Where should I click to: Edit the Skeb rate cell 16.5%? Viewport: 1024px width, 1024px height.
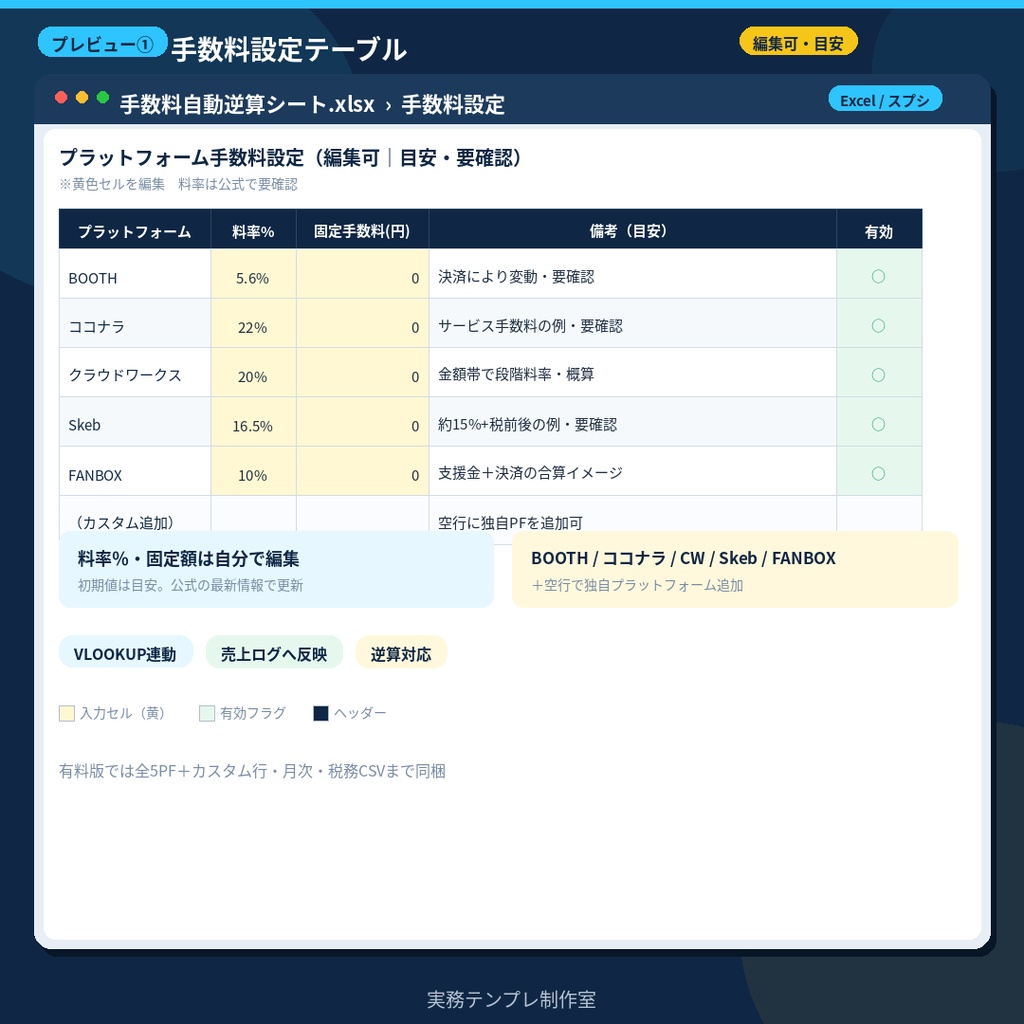click(253, 423)
